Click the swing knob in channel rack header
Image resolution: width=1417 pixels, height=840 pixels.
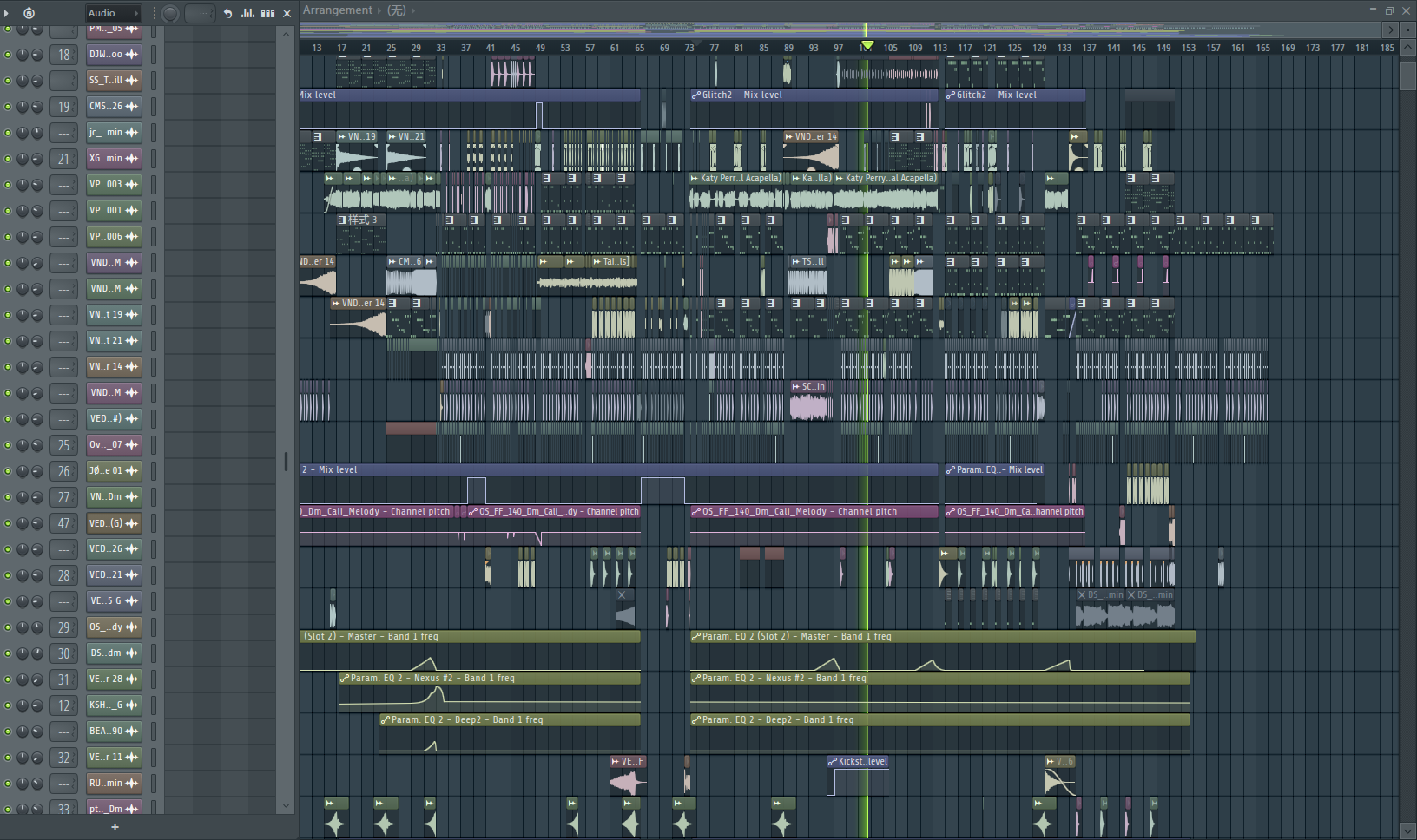point(170,13)
